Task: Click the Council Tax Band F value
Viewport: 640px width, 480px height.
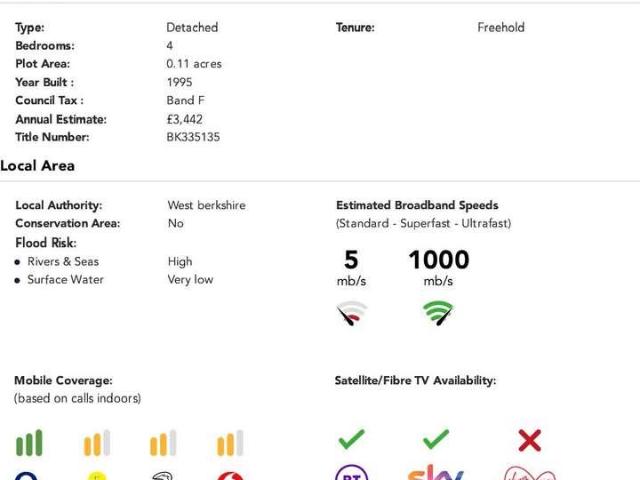Action: [186, 100]
